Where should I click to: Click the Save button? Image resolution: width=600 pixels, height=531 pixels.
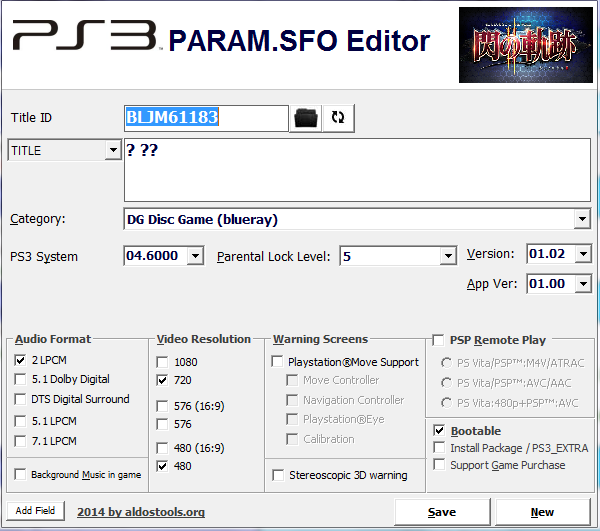point(442,512)
